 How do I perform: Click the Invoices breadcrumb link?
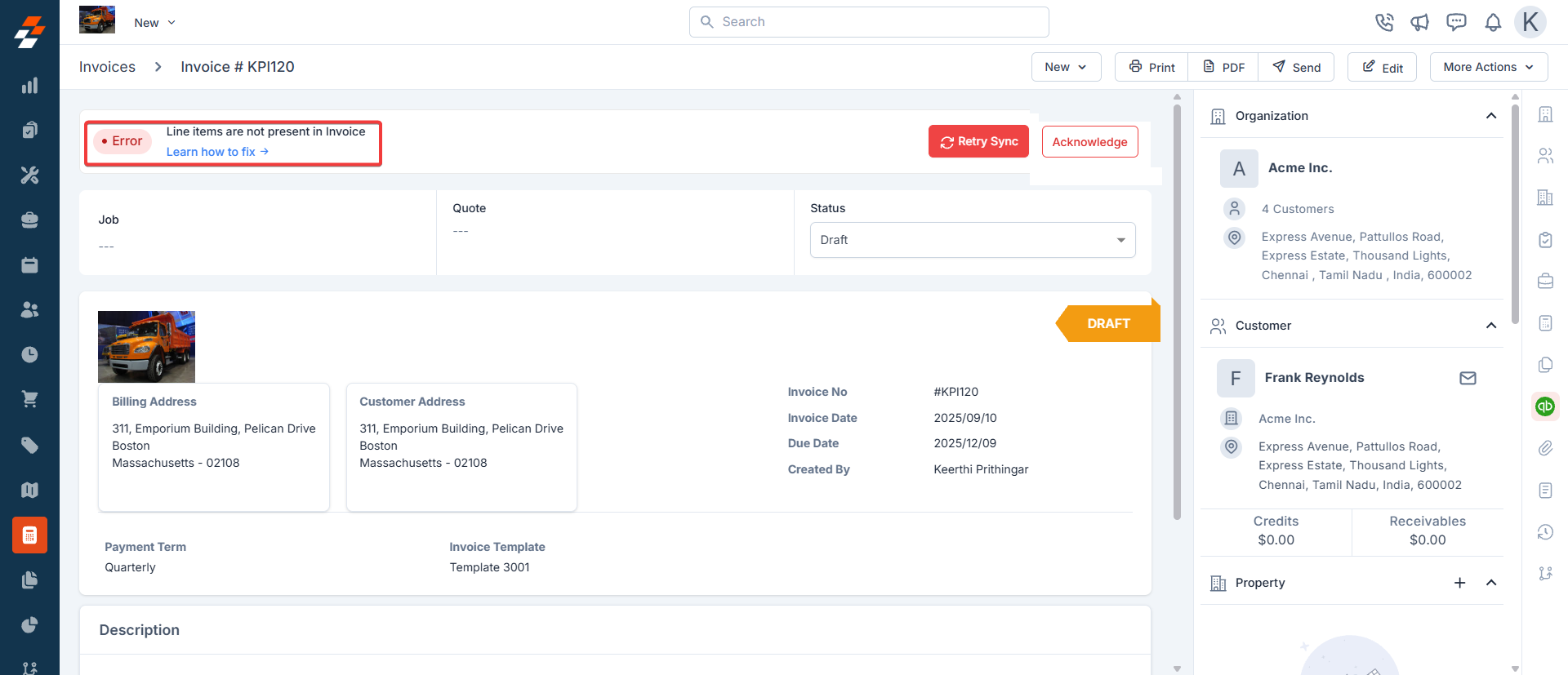(x=107, y=67)
